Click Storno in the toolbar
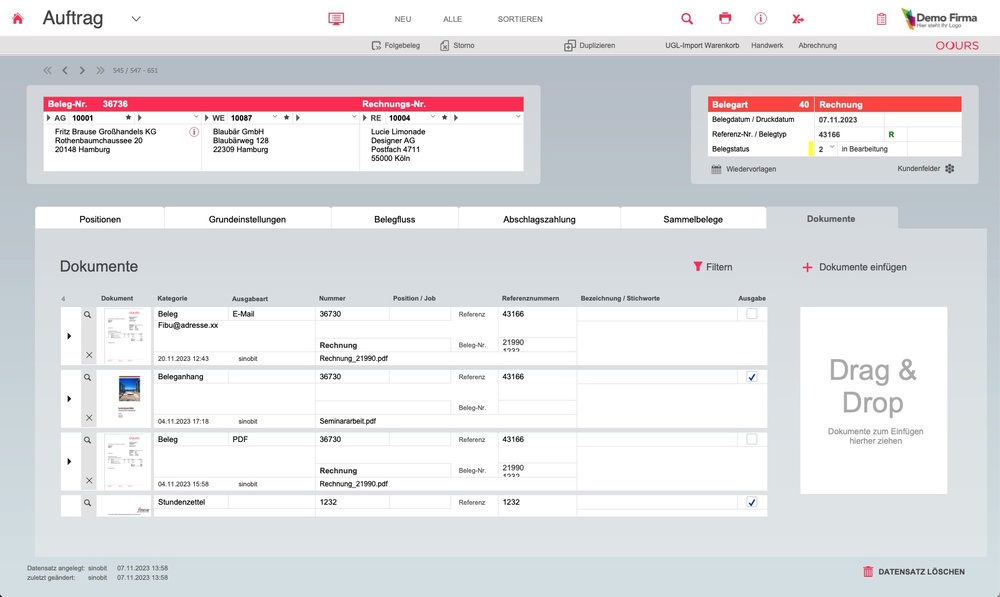Screen dimensions: 1000x597 [457, 45]
